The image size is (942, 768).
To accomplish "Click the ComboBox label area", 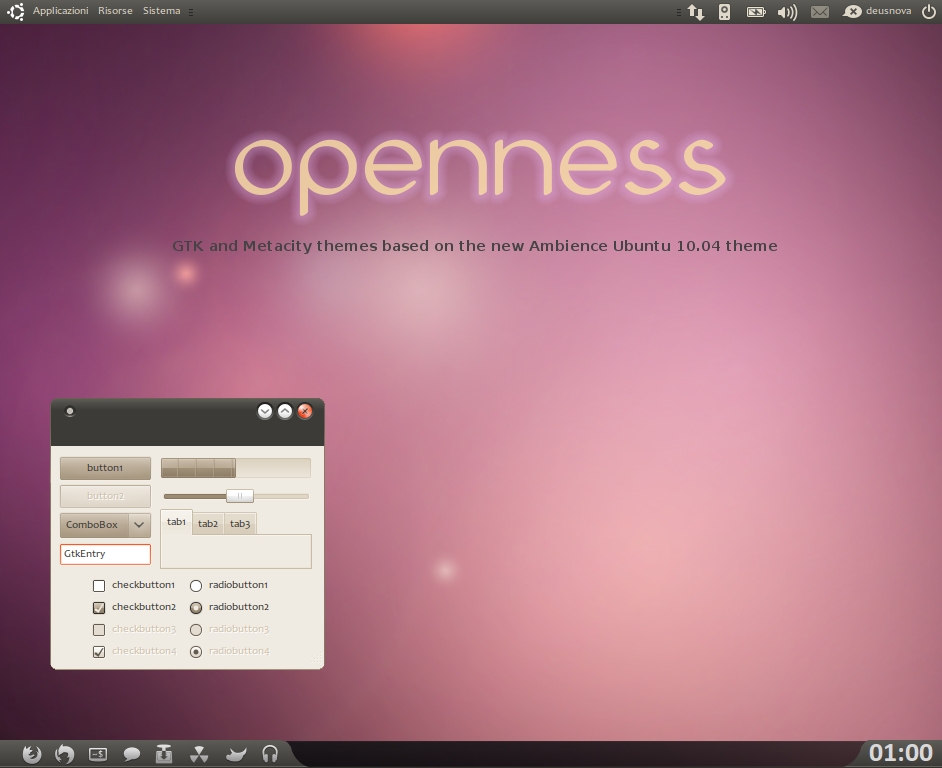I will (x=94, y=525).
